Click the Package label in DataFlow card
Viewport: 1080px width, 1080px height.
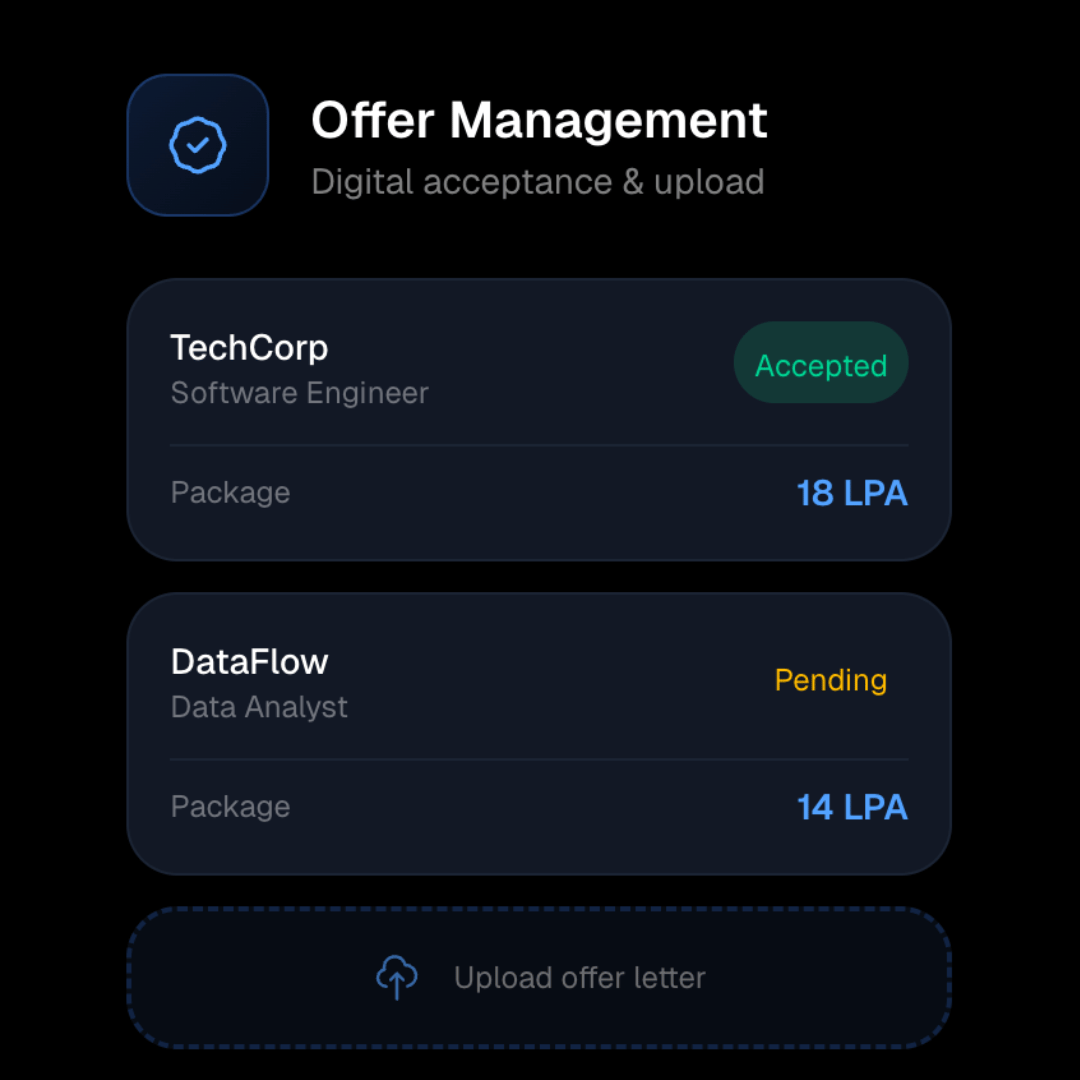click(x=230, y=807)
